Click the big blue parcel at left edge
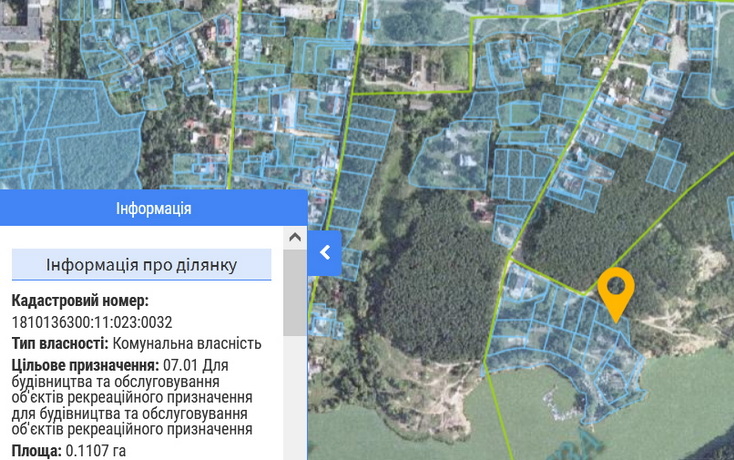The height and width of the screenshot is (460, 734). [x=40, y=130]
